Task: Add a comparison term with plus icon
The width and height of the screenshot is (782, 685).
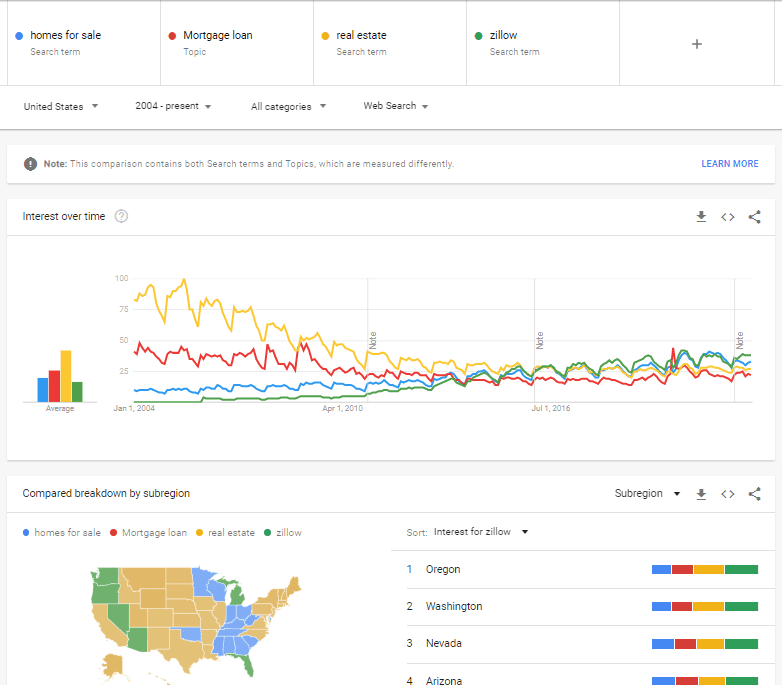Action: pos(697,44)
